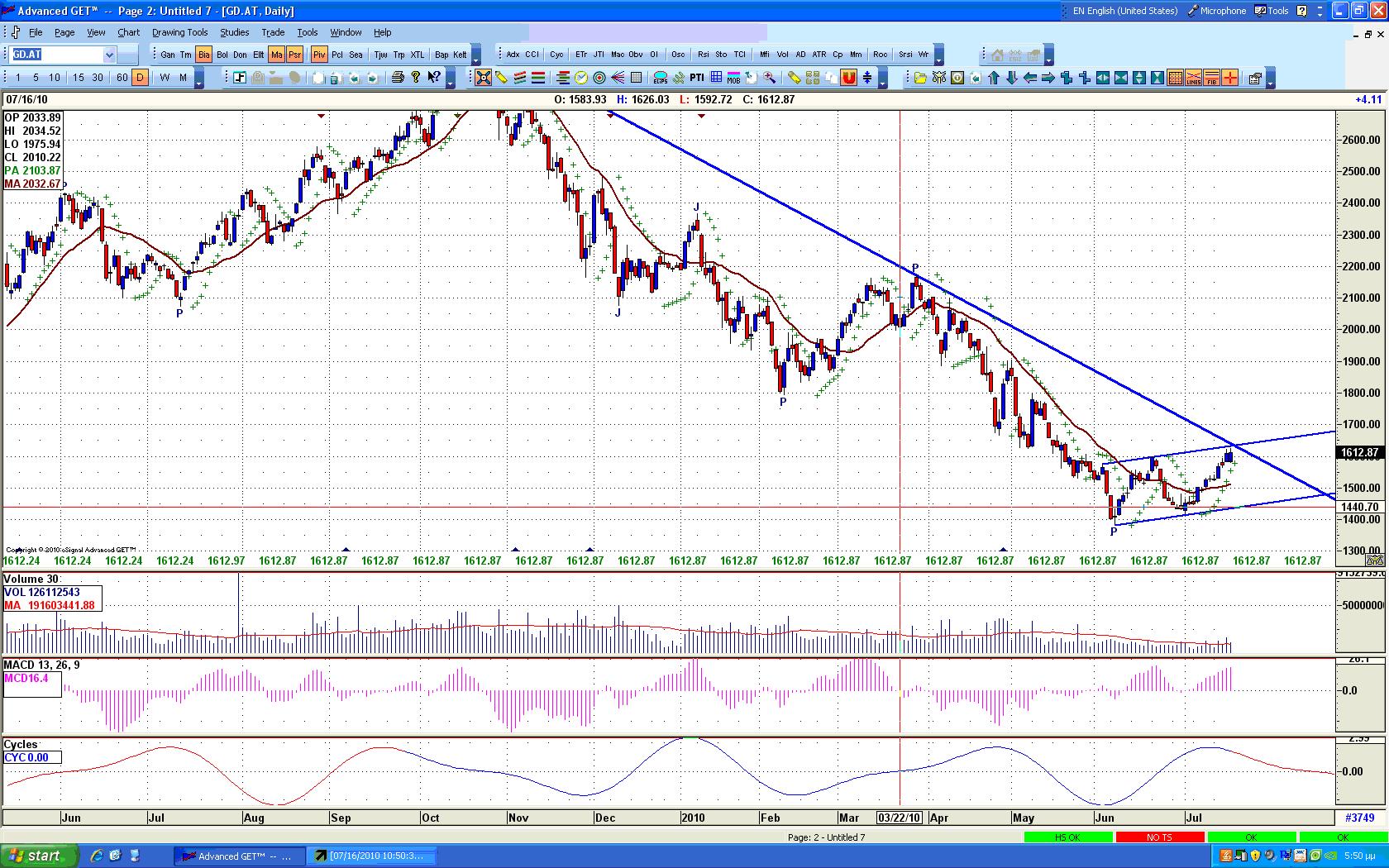The height and width of the screenshot is (868, 1389).
Task: Click the Ellipse drawing tool icon
Action: (661, 78)
